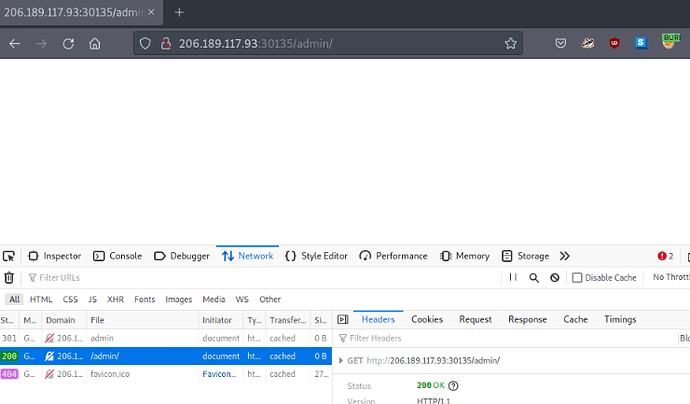Expand the GET request URL details
690x404 pixels.
(x=342, y=360)
